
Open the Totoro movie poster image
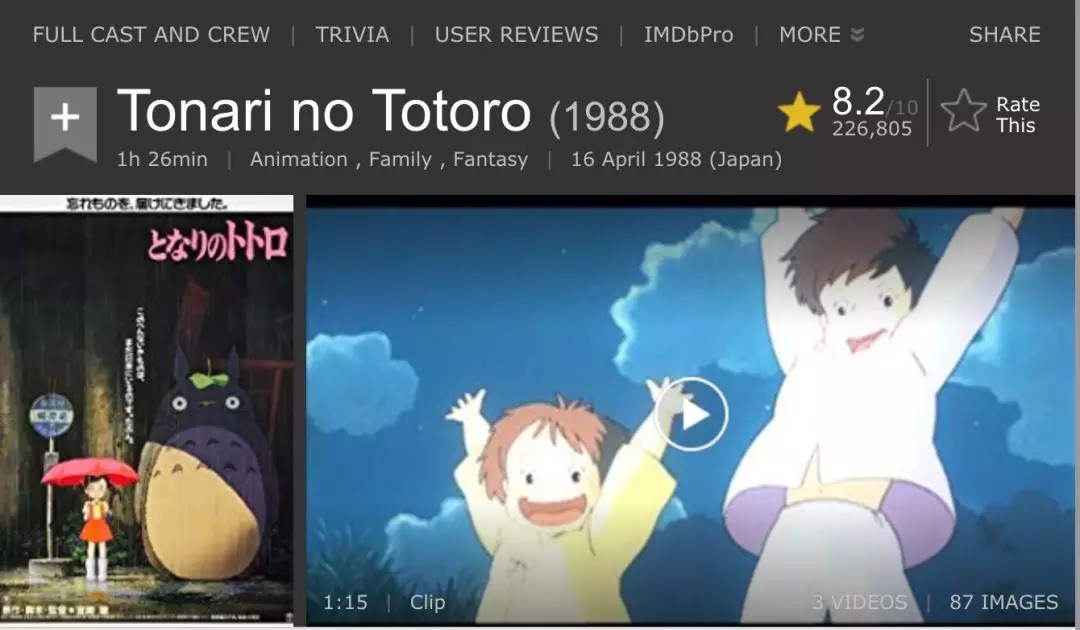click(x=147, y=410)
